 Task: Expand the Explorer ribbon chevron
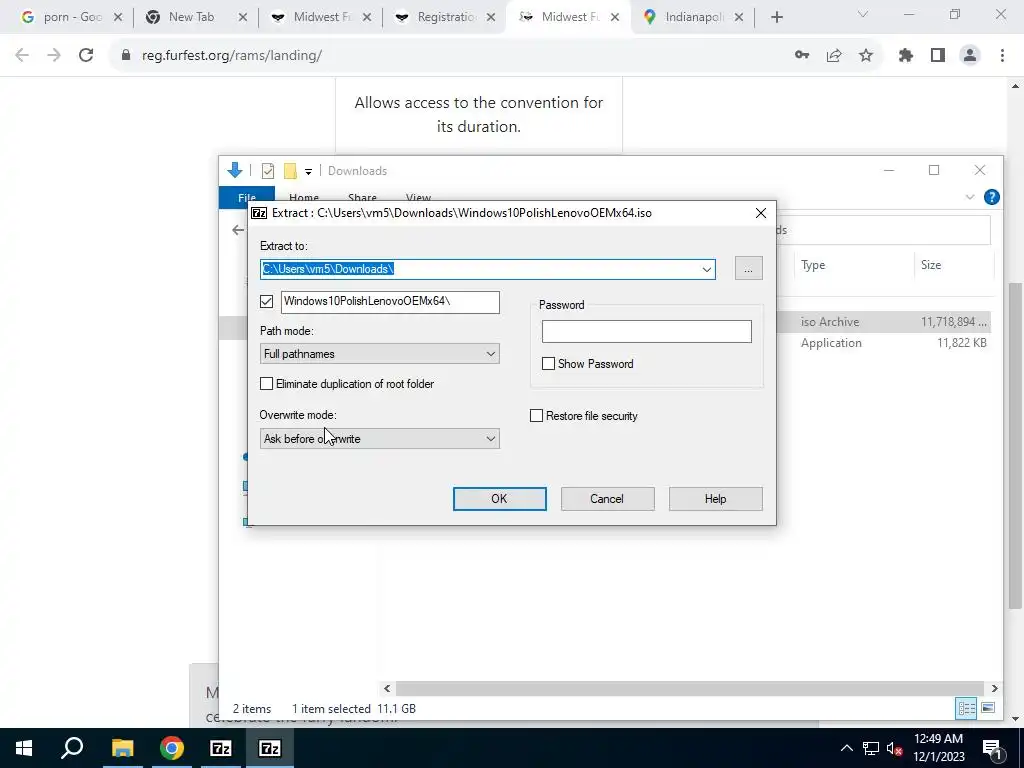(970, 197)
